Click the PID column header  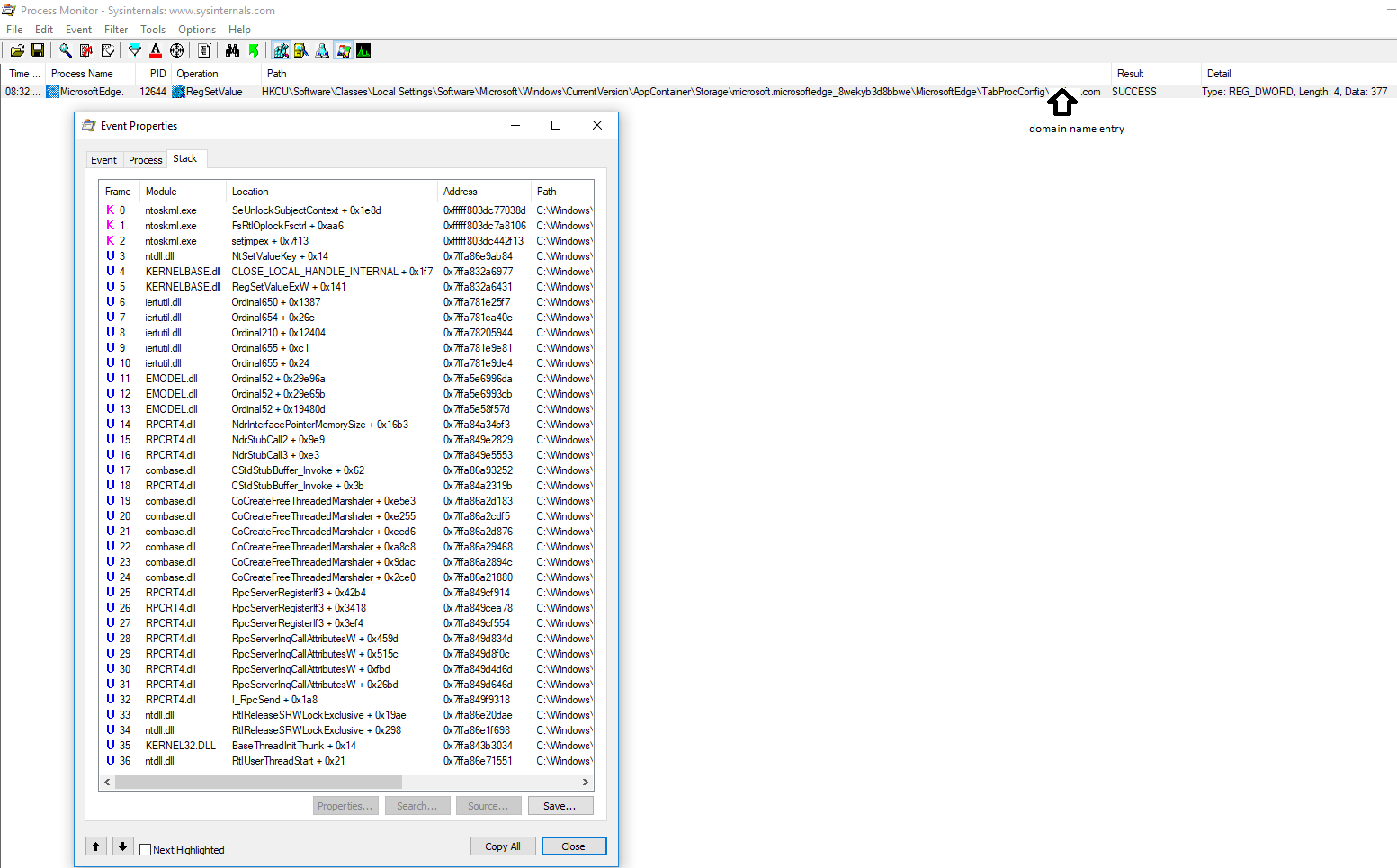coord(153,74)
